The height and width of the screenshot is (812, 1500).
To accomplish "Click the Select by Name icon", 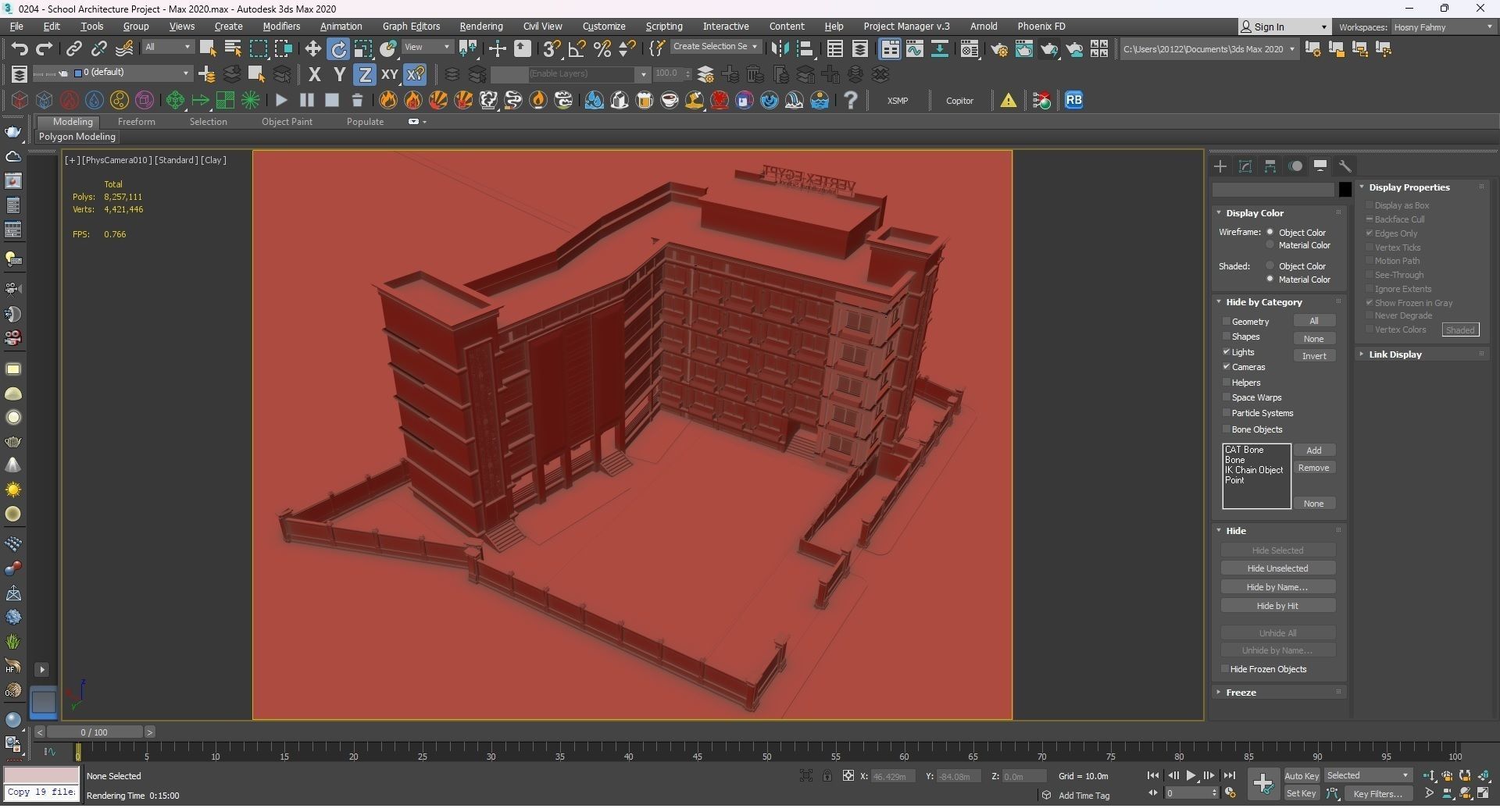I will point(233,49).
